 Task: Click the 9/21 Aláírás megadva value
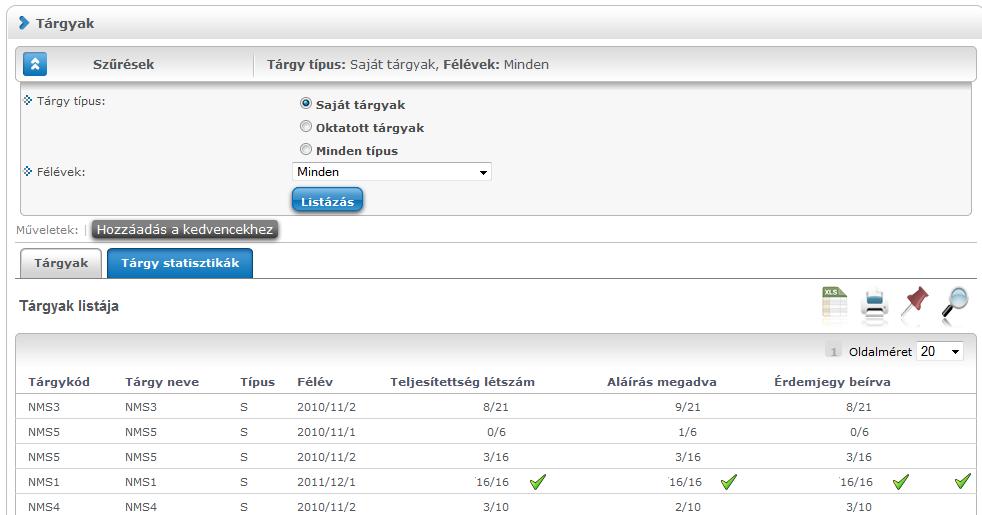[688, 407]
